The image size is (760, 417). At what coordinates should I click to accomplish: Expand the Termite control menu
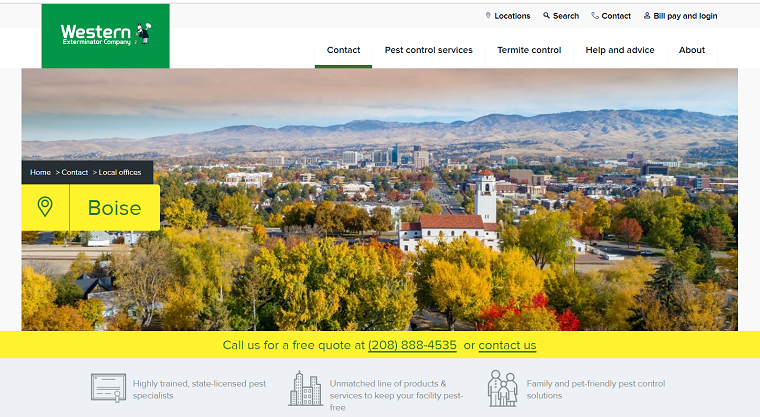[x=529, y=50]
